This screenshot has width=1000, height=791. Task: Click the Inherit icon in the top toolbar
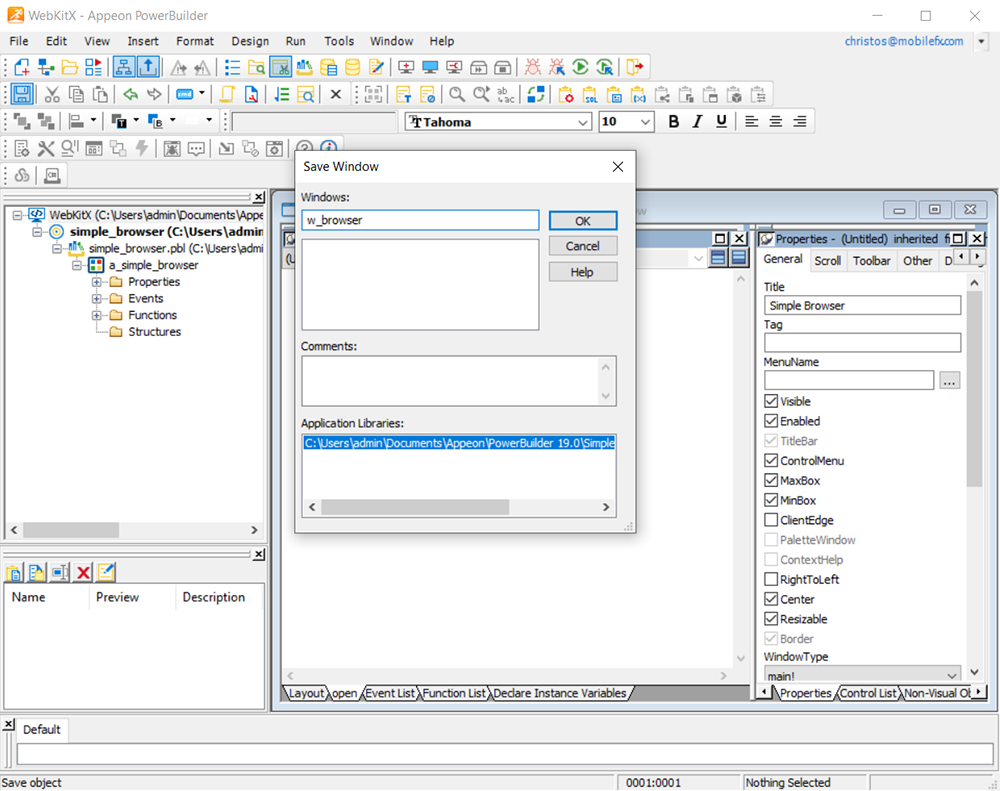coord(46,67)
